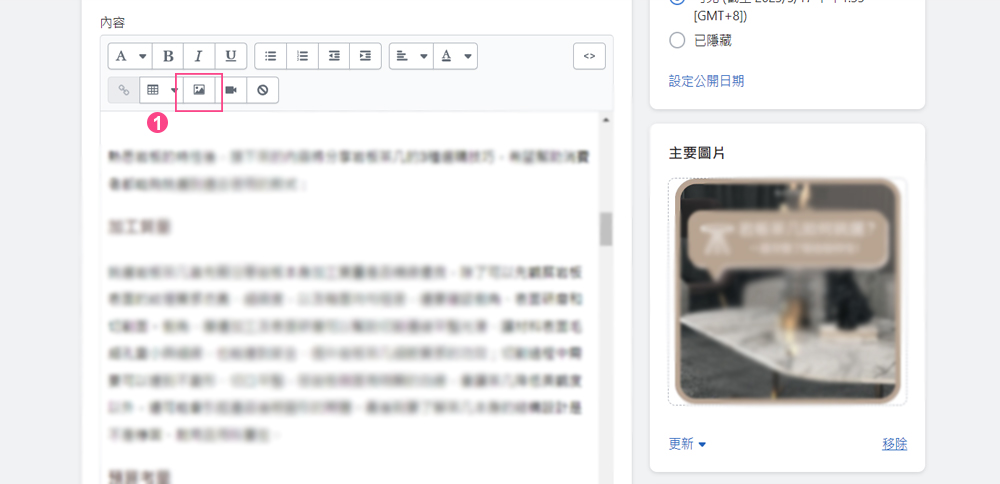Click the main image thumbnail

pos(788,291)
